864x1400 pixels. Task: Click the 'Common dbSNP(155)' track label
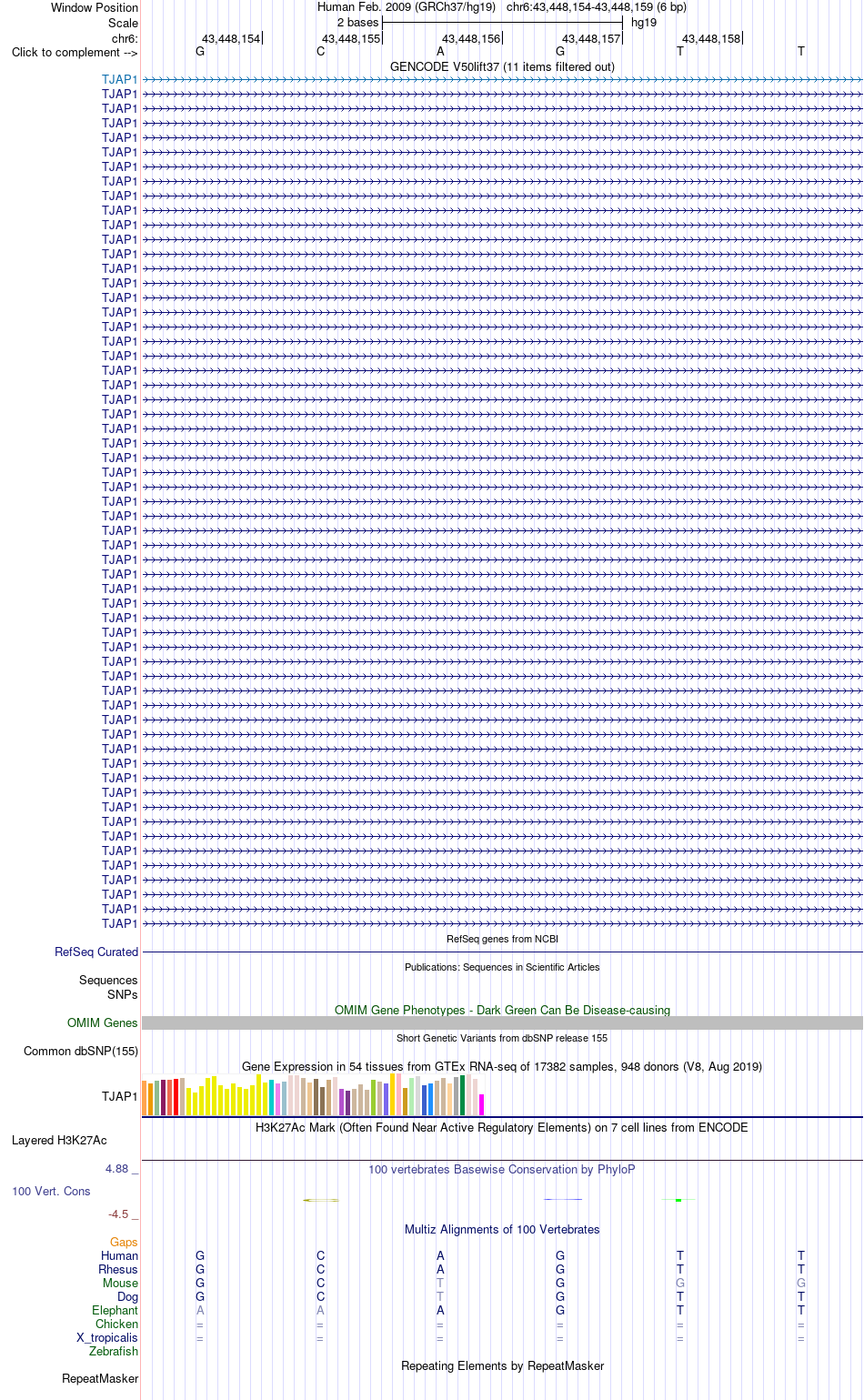click(81, 1051)
